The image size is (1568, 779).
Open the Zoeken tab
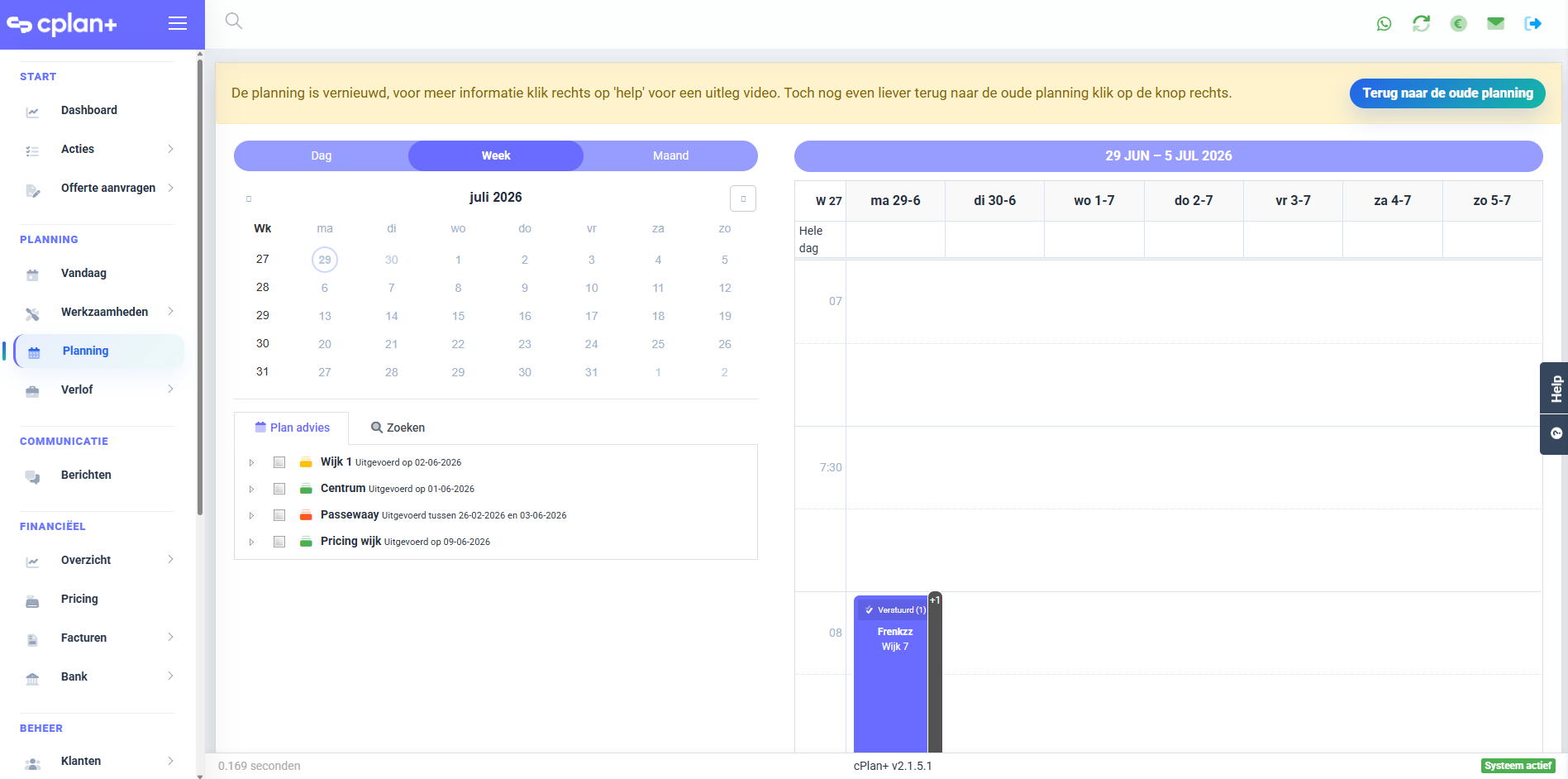[x=398, y=428]
